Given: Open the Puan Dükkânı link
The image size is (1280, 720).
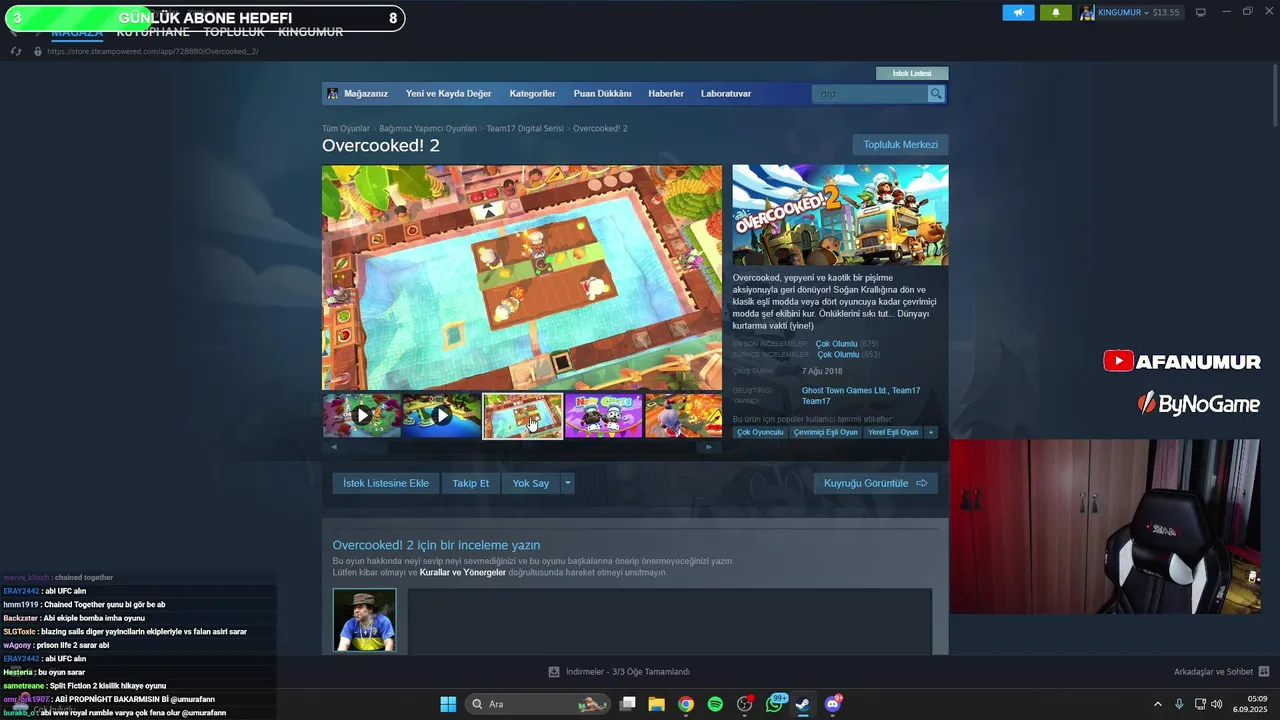Looking at the screenshot, I should pyautogui.click(x=602, y=93).
